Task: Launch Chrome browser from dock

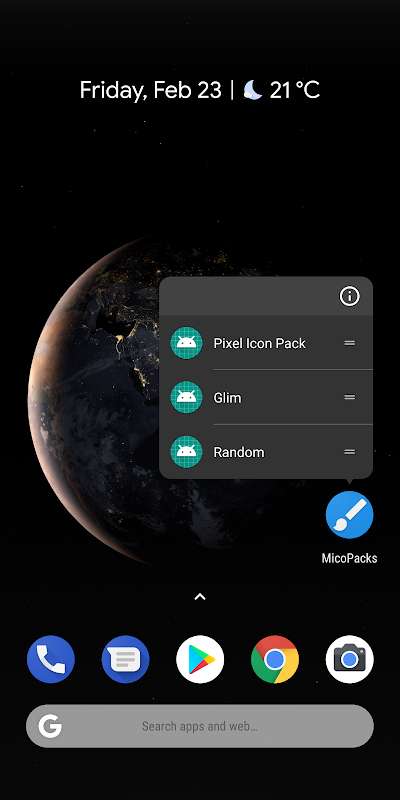Action: tap(274, 659)
